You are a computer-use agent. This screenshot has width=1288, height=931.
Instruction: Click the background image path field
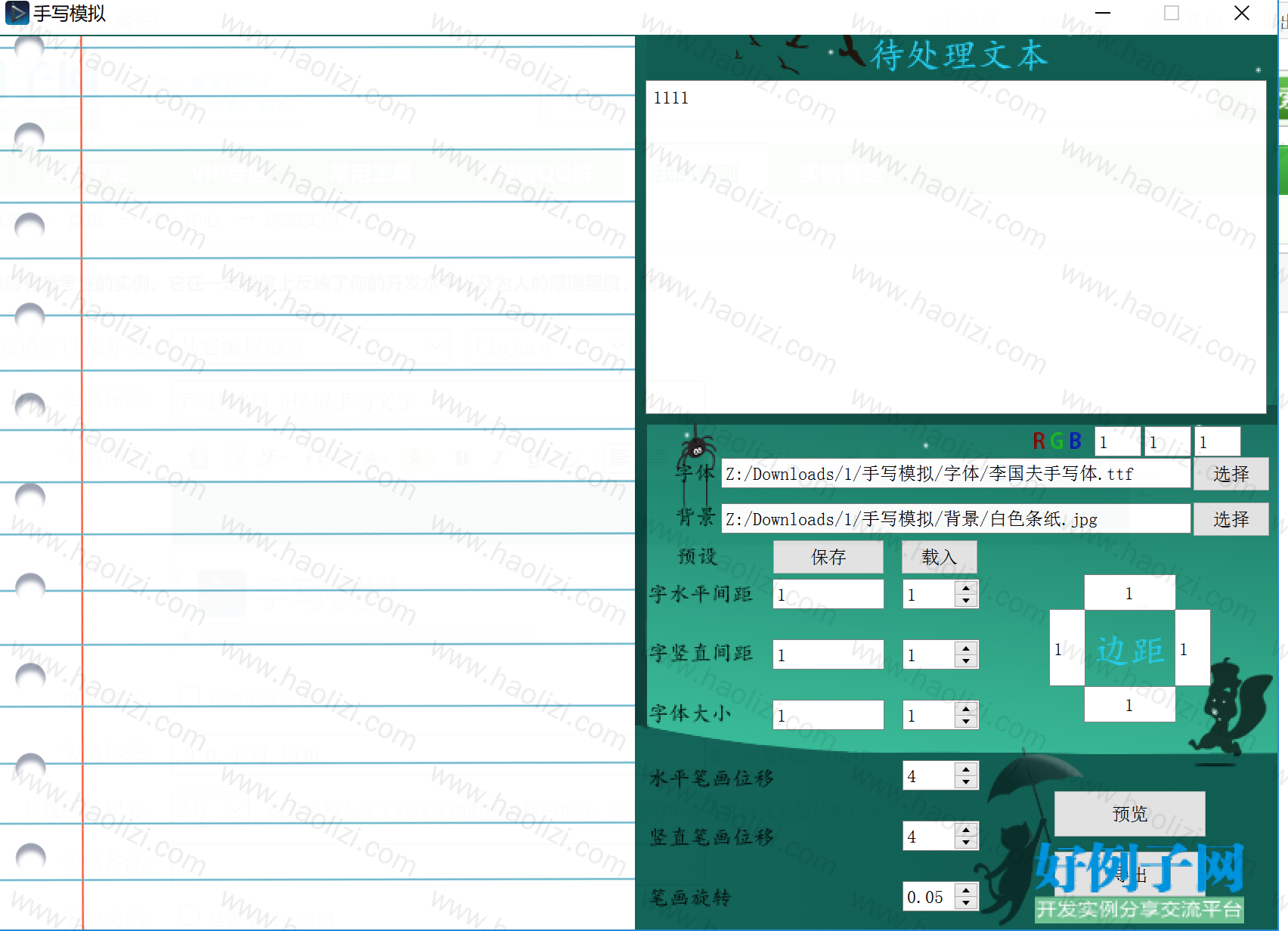955,519
